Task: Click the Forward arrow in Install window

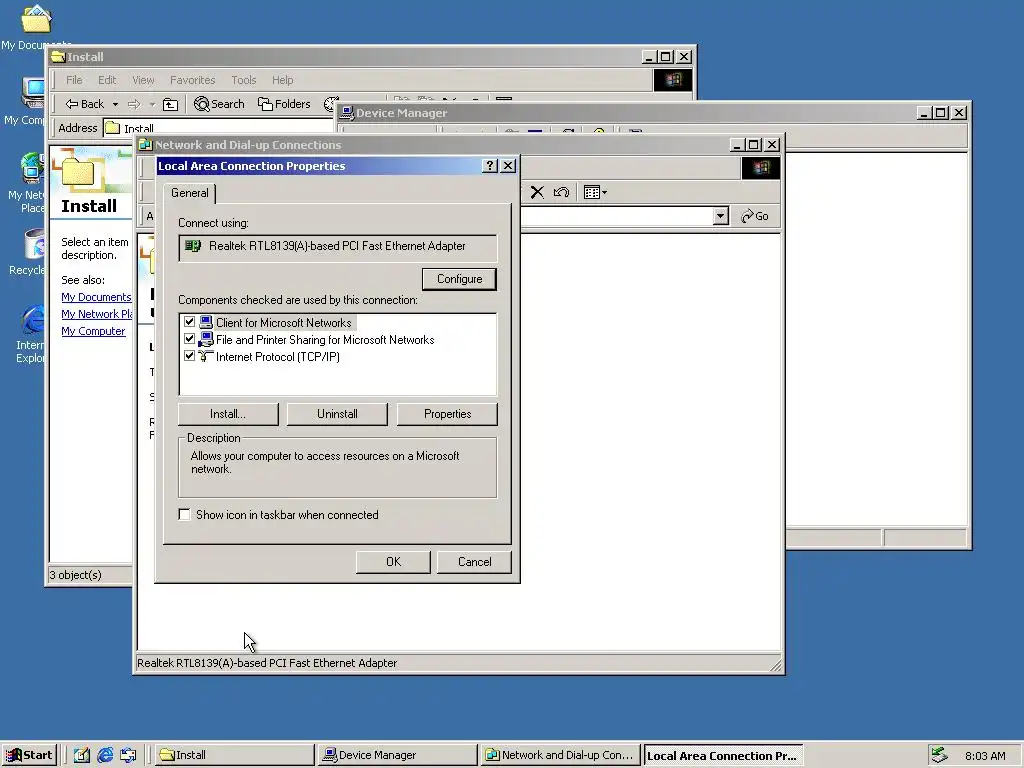Action: point(135,104)
